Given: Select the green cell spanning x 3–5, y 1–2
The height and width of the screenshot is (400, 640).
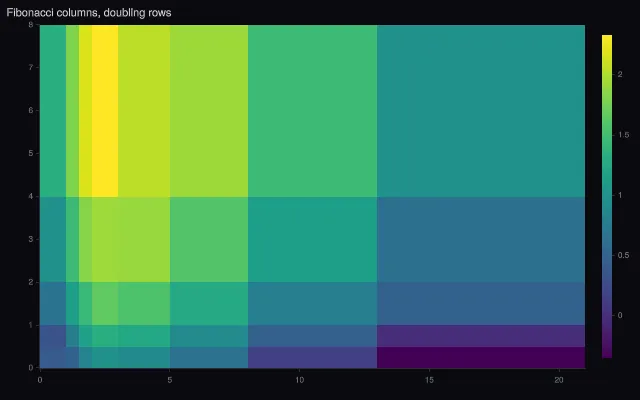Looking at the screenshot, I should point(144,304).
